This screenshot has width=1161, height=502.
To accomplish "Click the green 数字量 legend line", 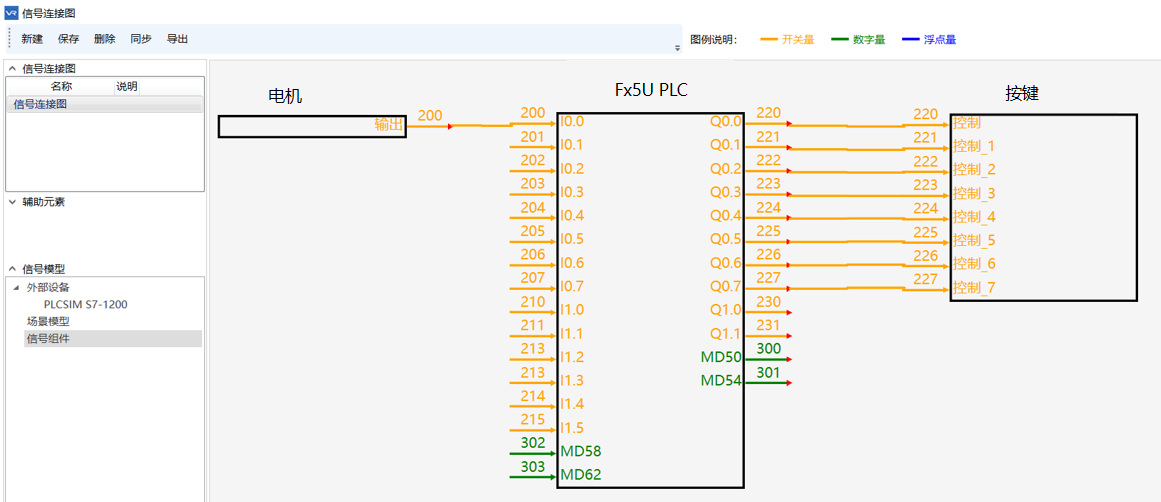I will coord(840,40).
